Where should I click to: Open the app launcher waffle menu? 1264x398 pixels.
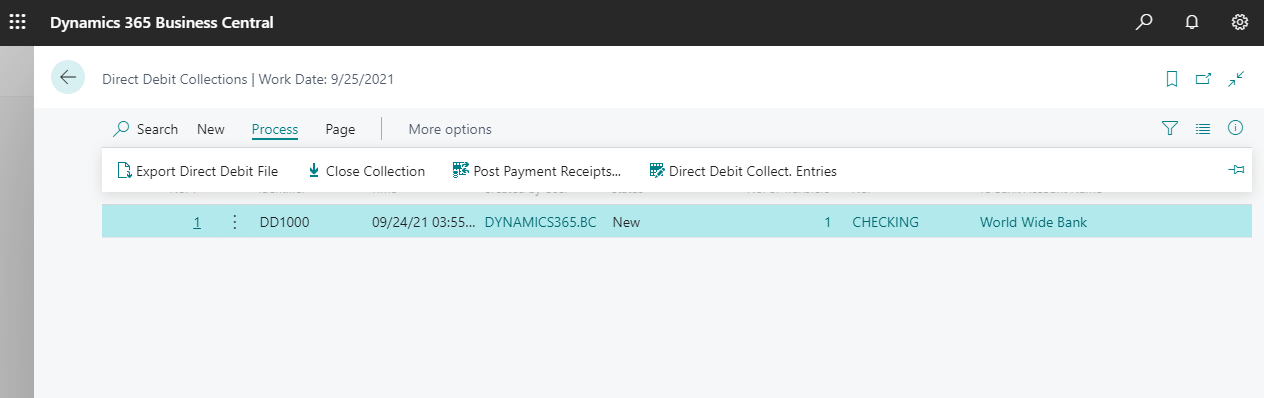[x=18, y=22]
